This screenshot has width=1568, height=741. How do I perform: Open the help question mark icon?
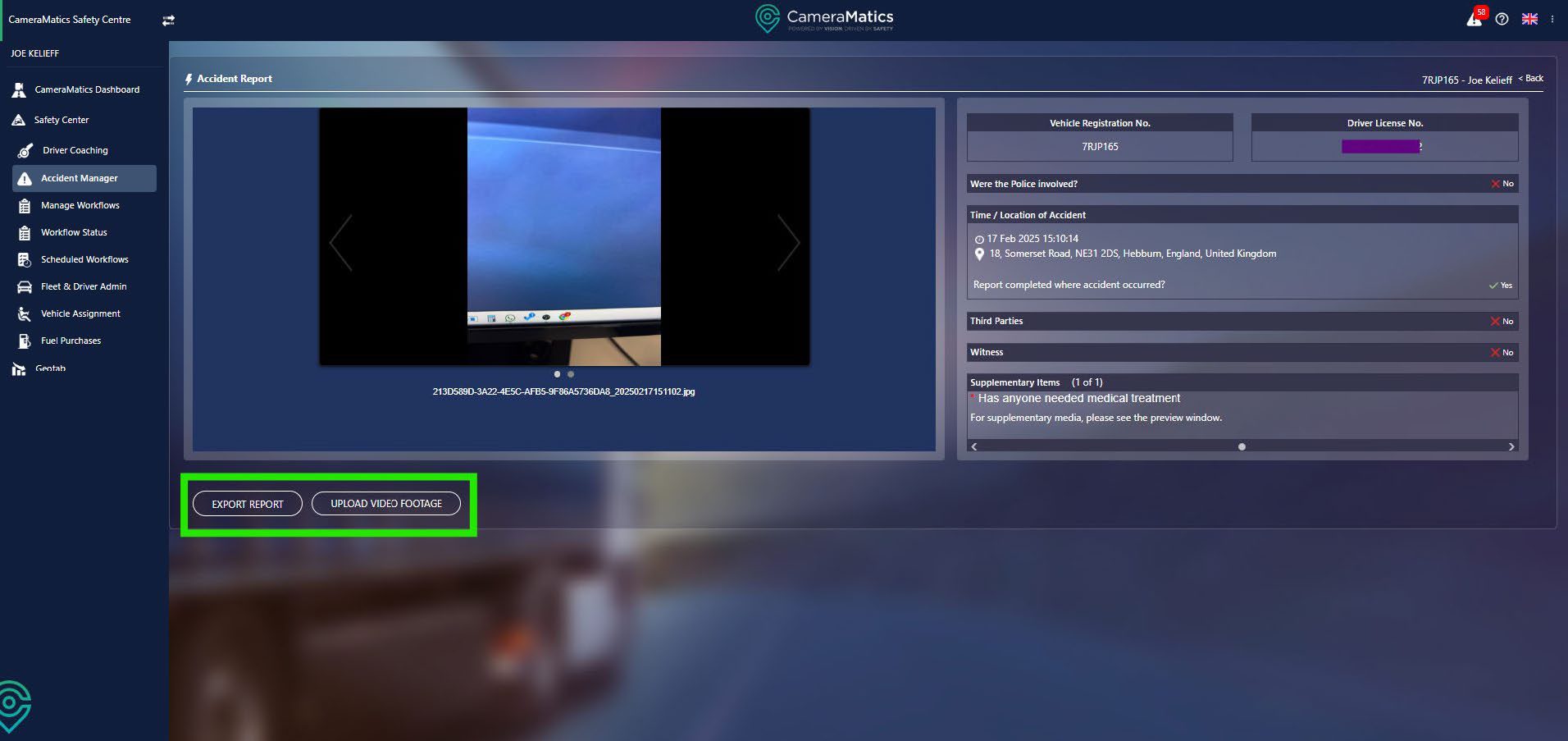pyautogui.click(x=1502, y=19)
